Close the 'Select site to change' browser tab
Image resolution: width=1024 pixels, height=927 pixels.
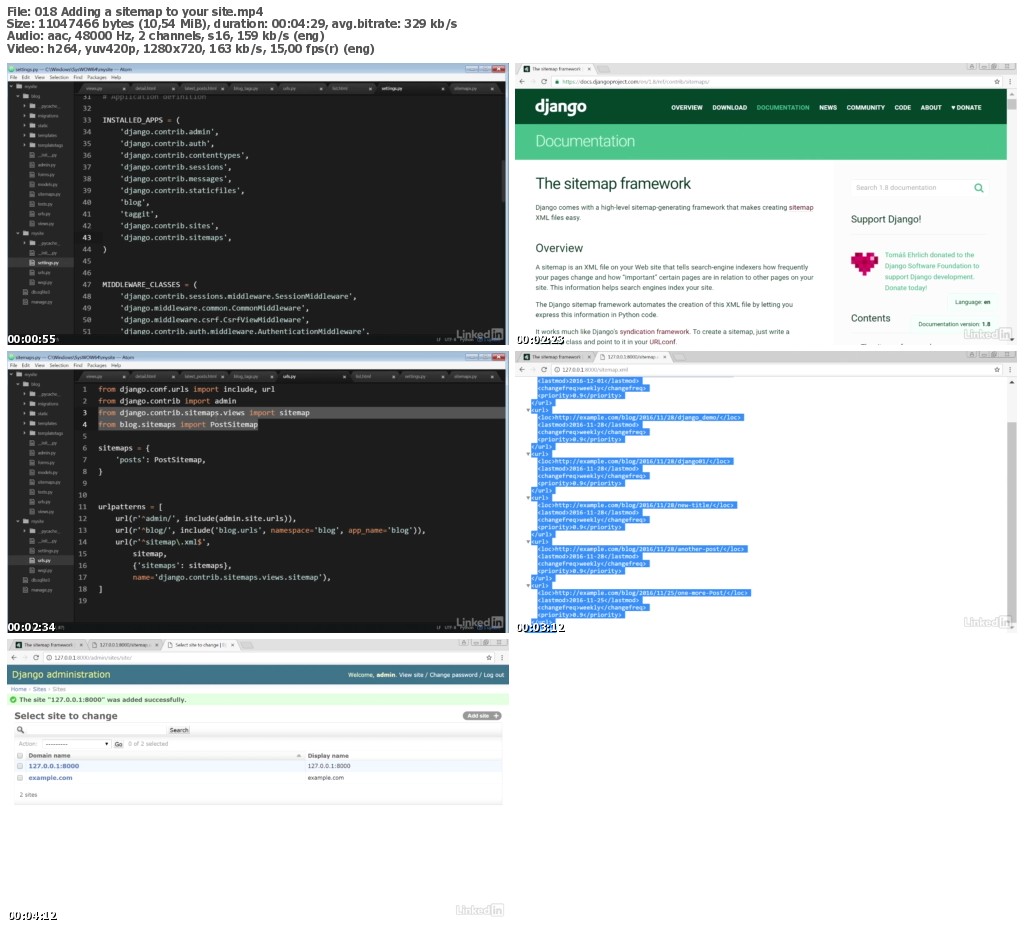pyautogui.click(x=231, y=645)
